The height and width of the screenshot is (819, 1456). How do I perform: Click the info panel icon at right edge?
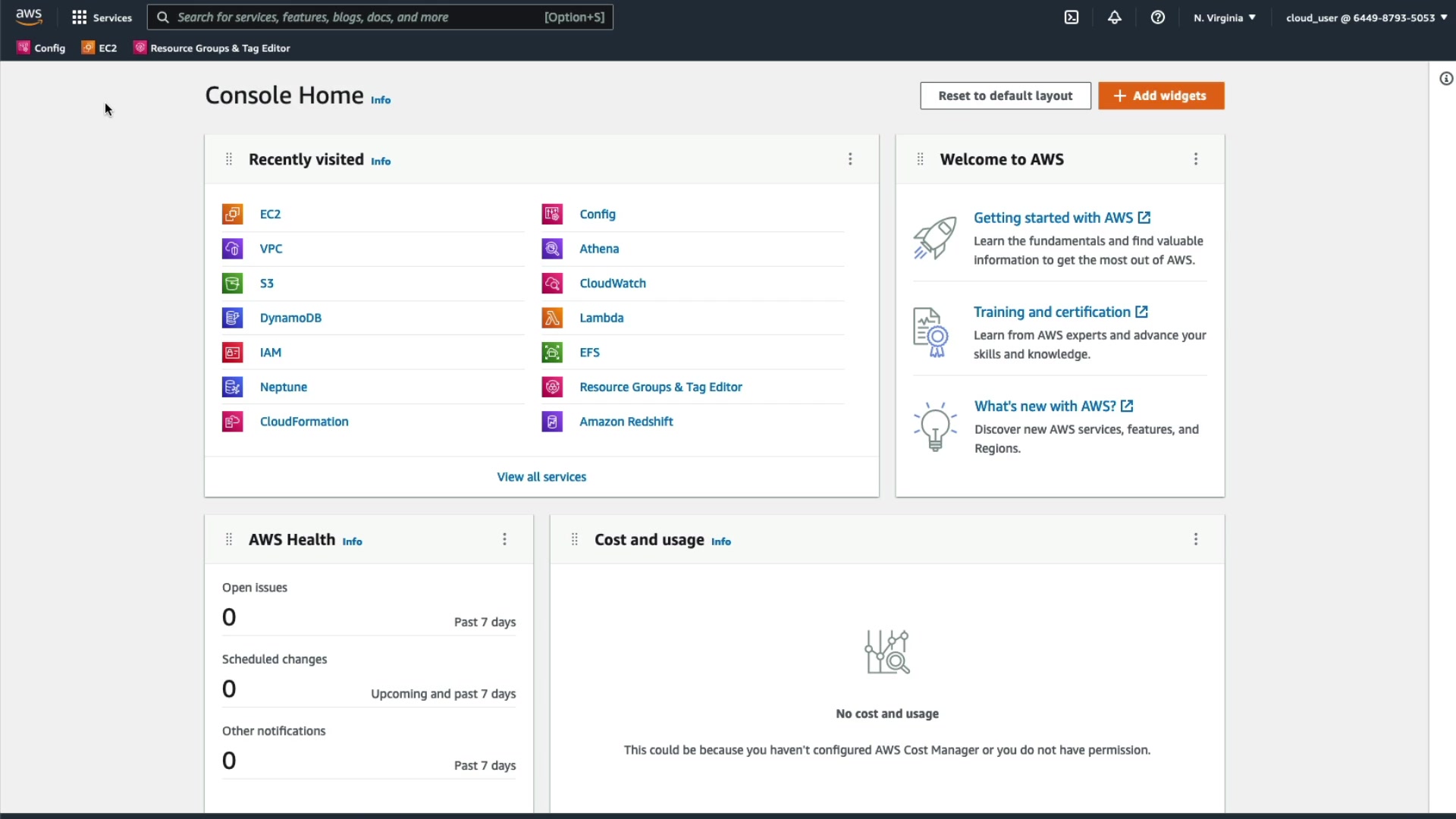tap(1446, 79)
